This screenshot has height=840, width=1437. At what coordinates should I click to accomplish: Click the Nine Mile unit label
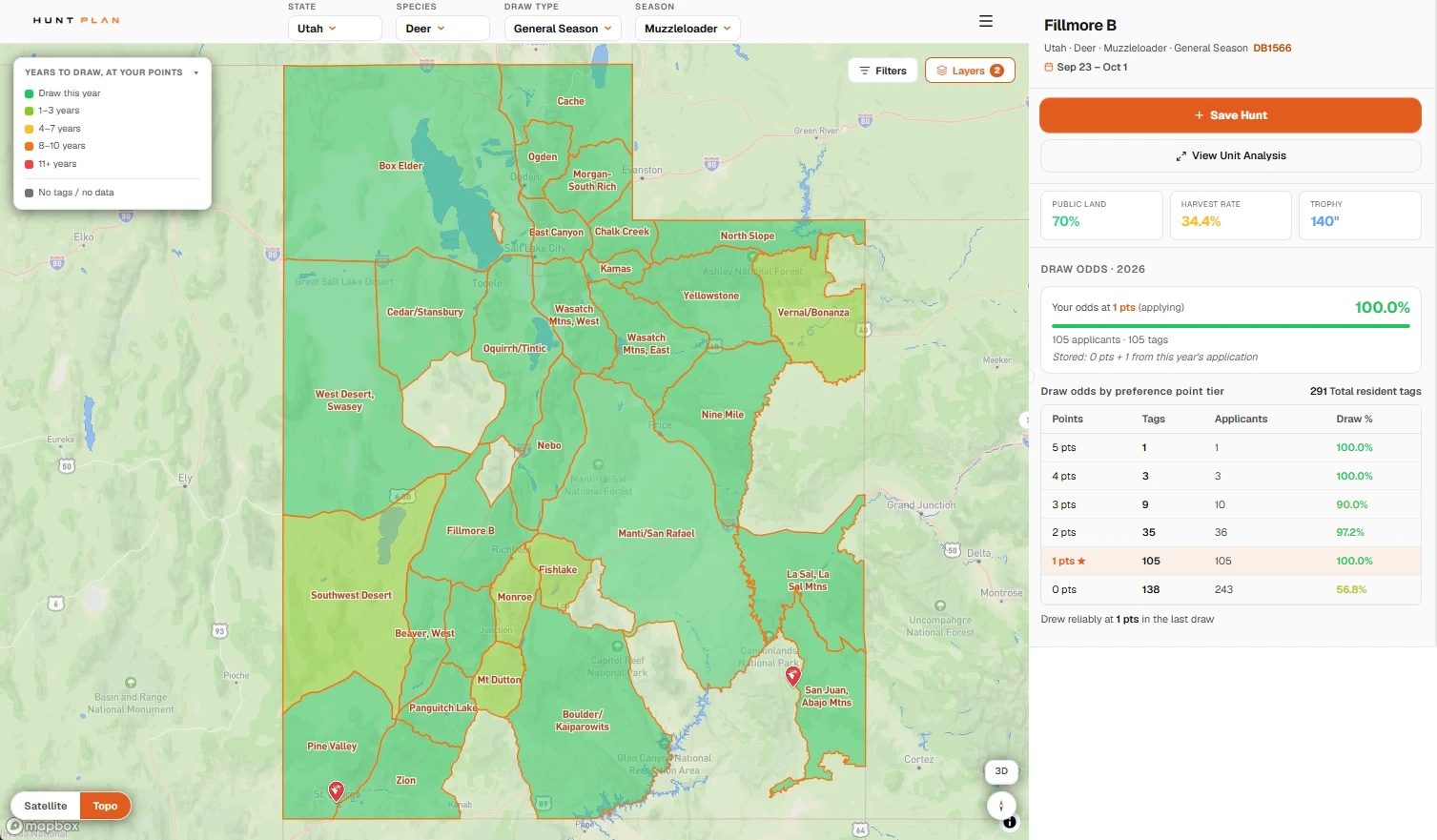(722, 415)
